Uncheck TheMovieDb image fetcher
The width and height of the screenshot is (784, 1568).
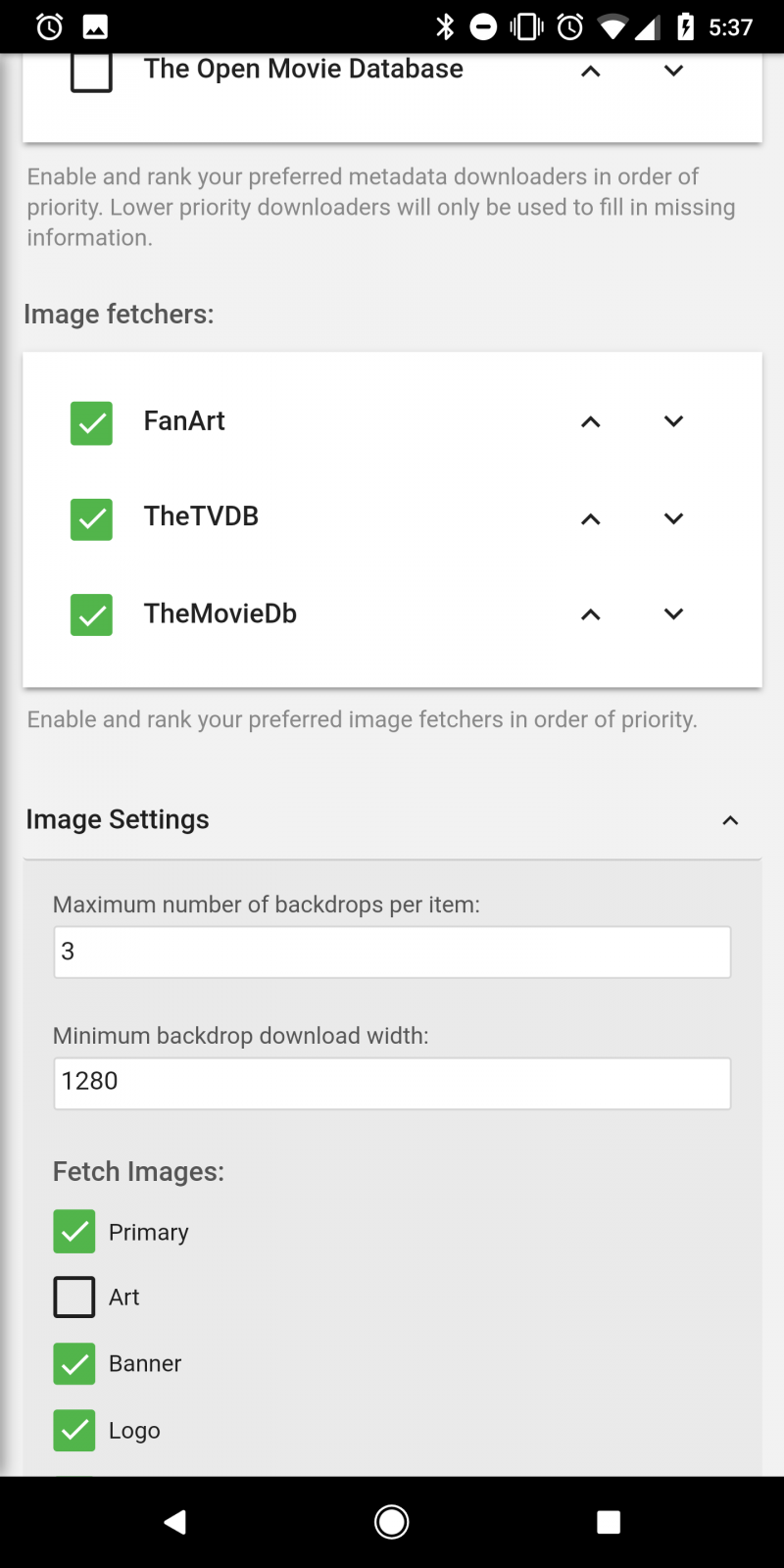pyautogui.click(x=91, y=615)
